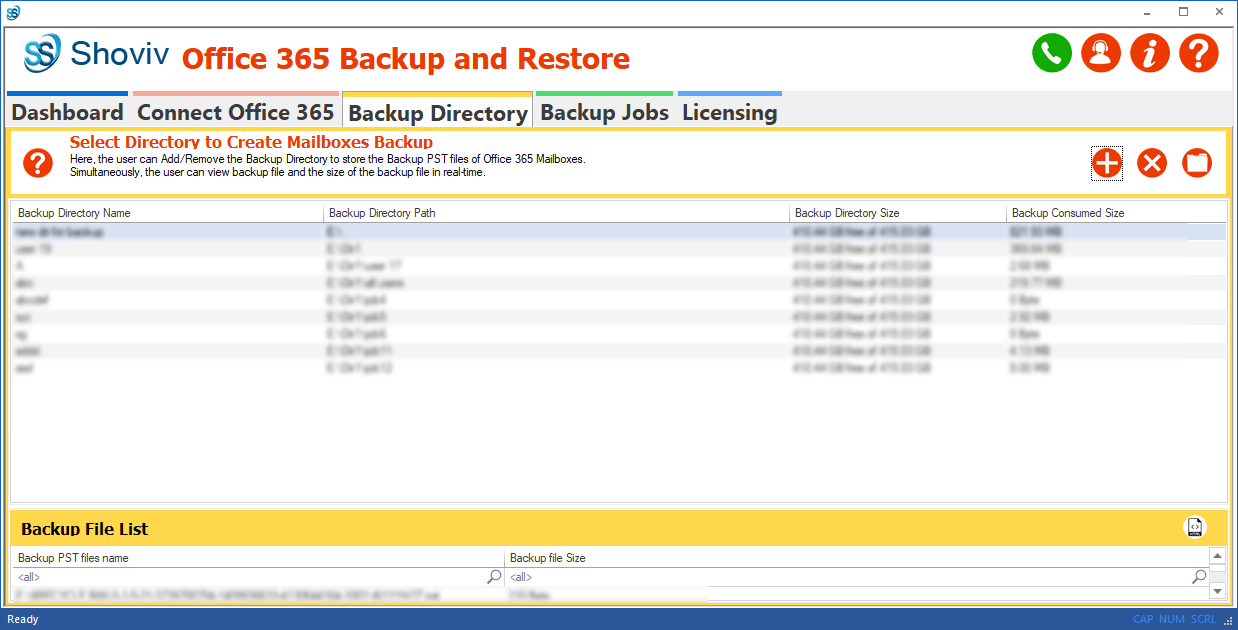The height and width of the screenshot is (630, 1238).
Task: Click the 'Office 365 Backup and Restore' title
Action: [x=406, y=58]
